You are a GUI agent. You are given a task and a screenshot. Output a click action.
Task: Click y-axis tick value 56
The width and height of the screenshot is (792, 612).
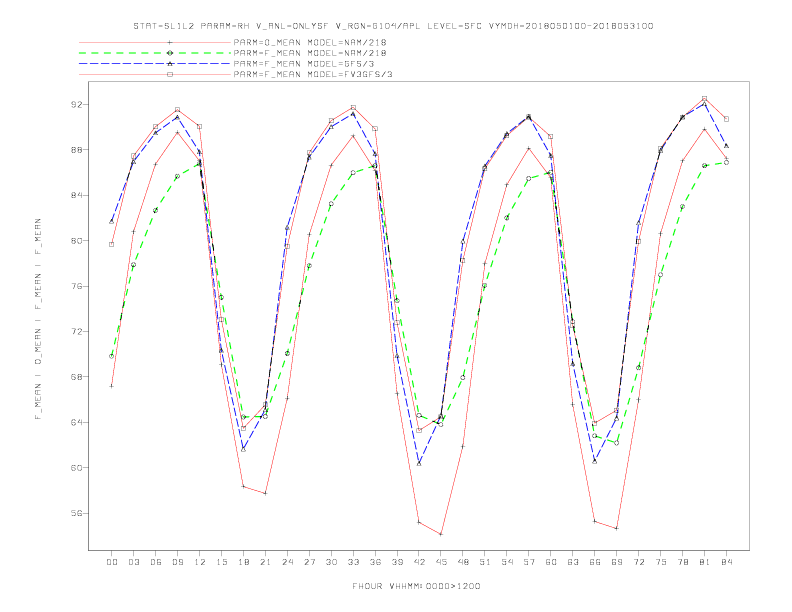[x=77, y=513]
